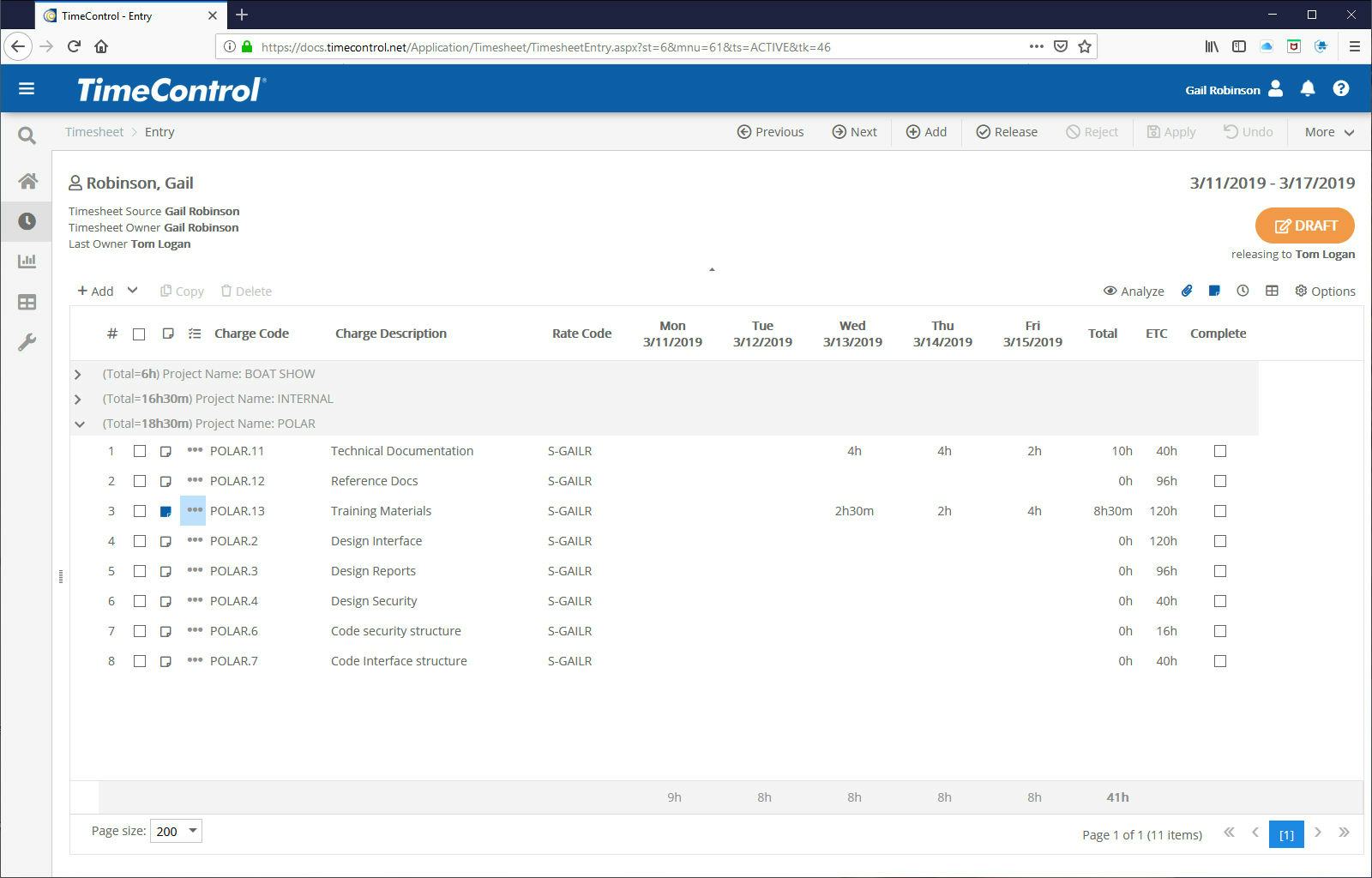Attach a file using the paperclip icon
The image size is (1372, 878).
pos(1187,291)
